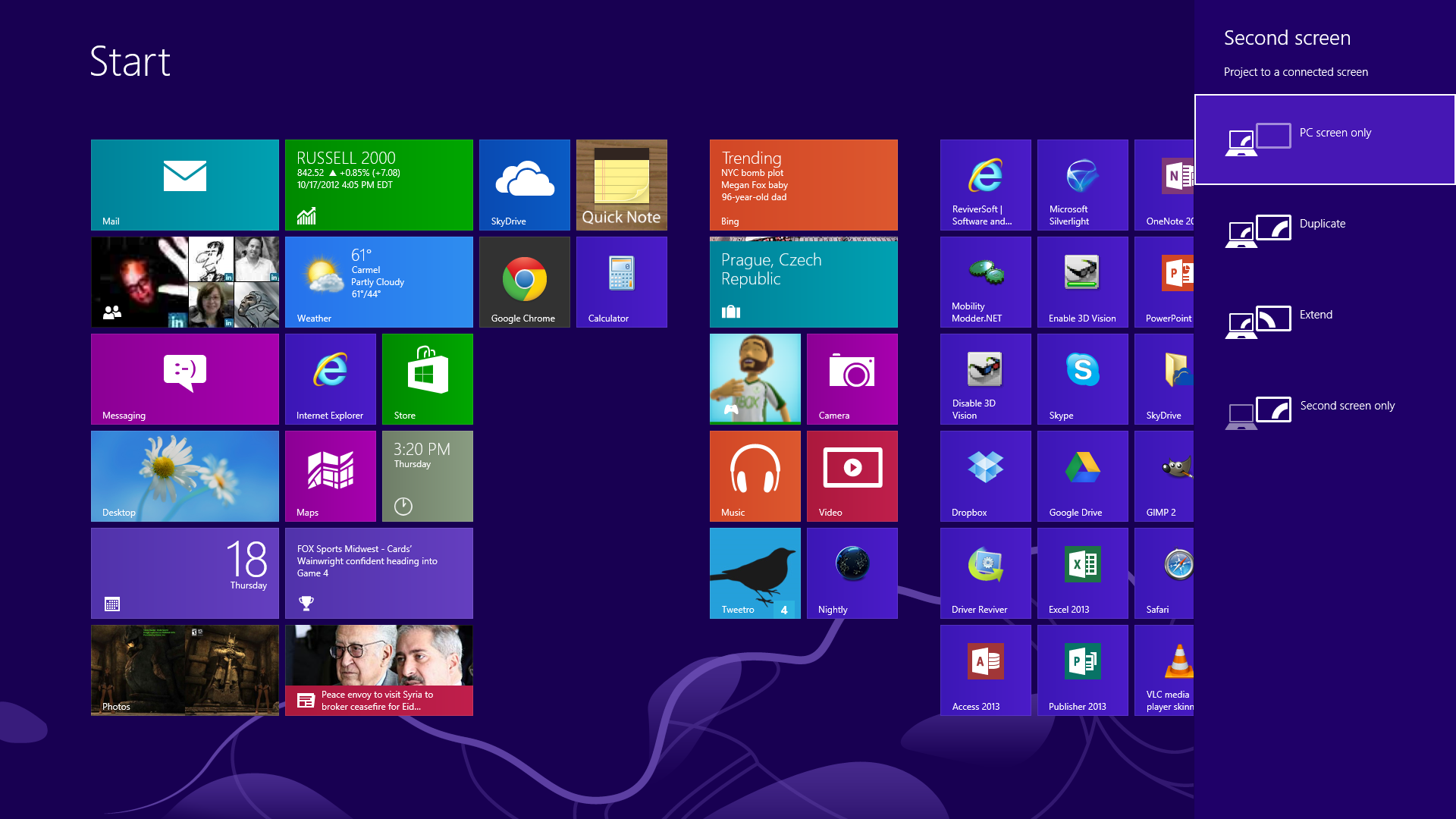This screenshot has height=819, width=1456.
Task: Launch Safari tile
Action: (x=1164, y=573)
